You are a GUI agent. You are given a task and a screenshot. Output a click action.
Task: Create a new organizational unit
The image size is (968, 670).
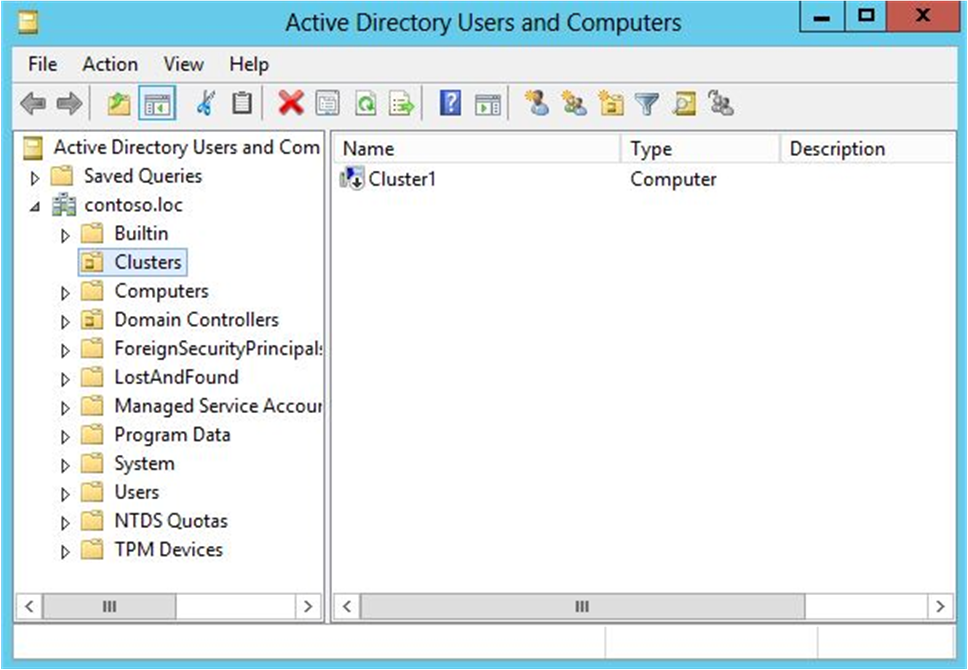coord(610,102)
